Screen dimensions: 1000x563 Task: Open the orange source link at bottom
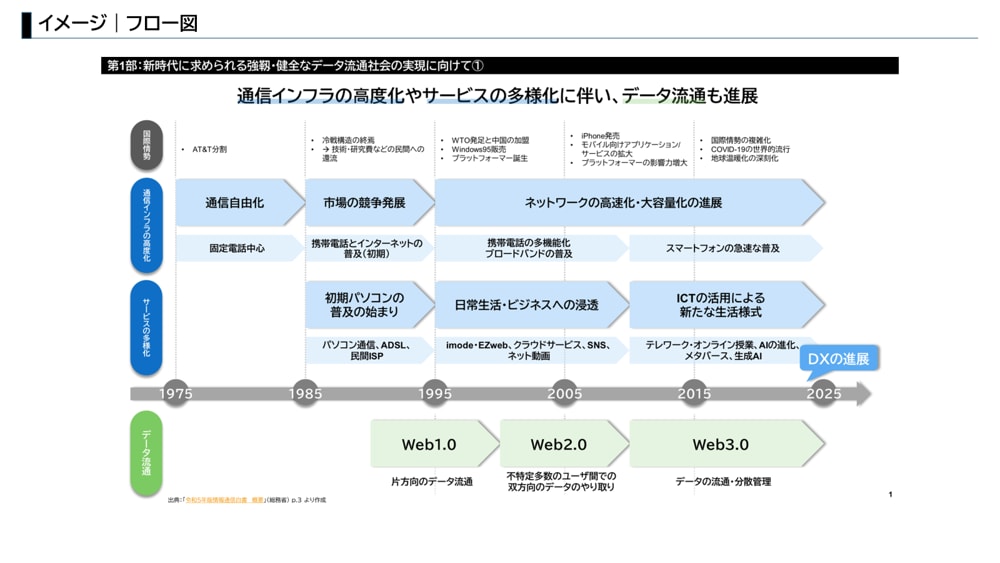point(224,501)
